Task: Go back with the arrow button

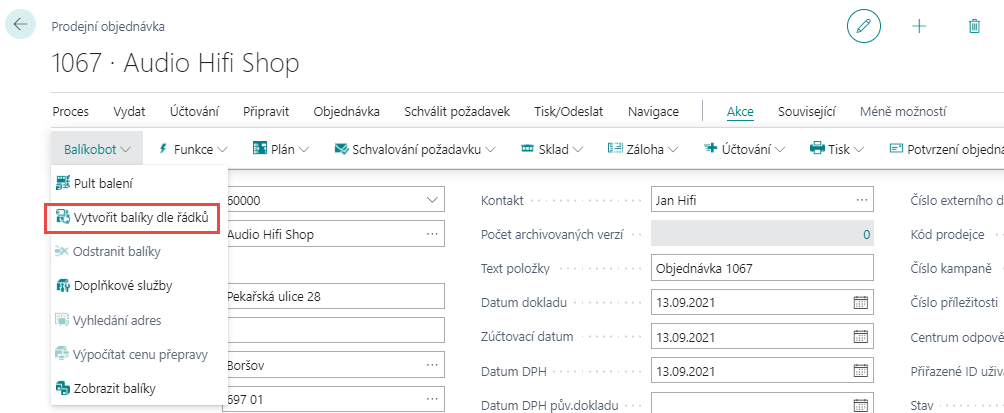Action: pyautogui.click(x=20, y=25)
